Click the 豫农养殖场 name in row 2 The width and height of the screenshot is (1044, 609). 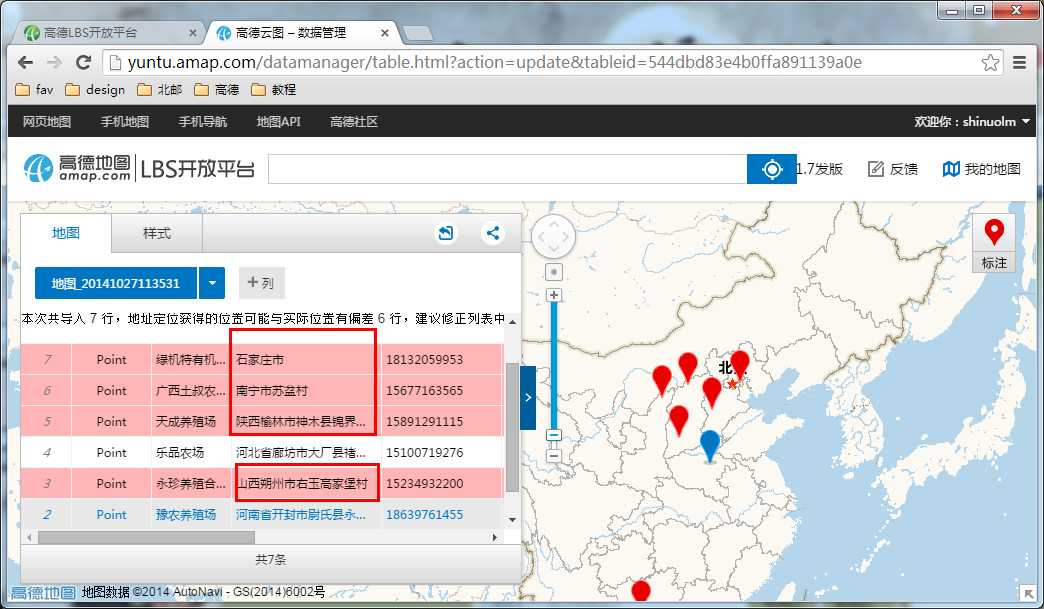tap(186, 514)
